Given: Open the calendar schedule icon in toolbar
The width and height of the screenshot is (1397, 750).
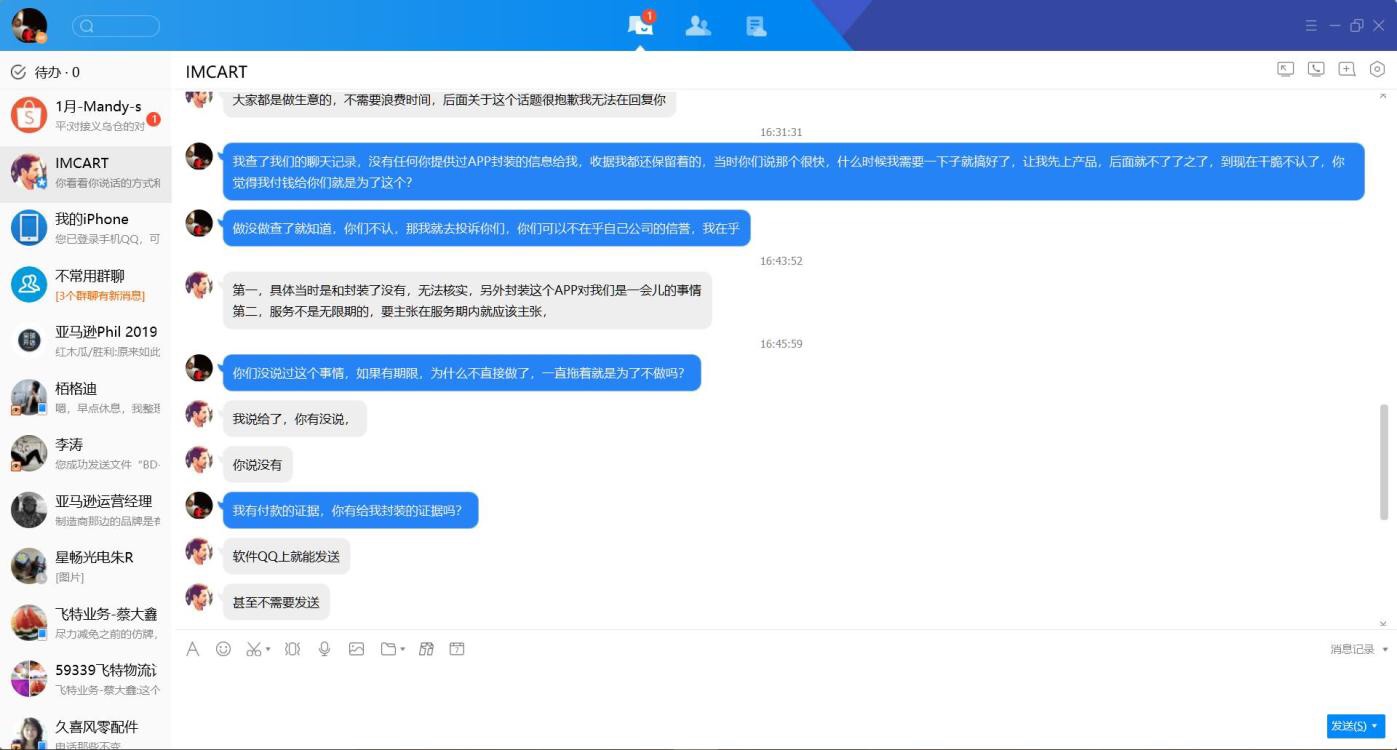Looking at the screenshot, I should point(457,649).
